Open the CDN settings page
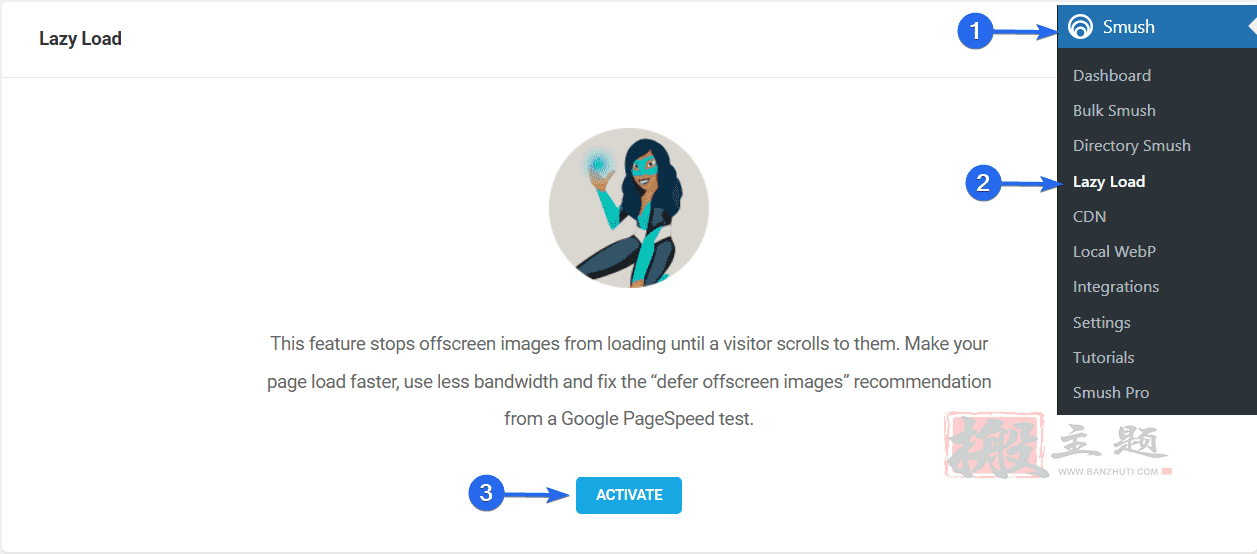1257x554 pixels. [1089, 216]
